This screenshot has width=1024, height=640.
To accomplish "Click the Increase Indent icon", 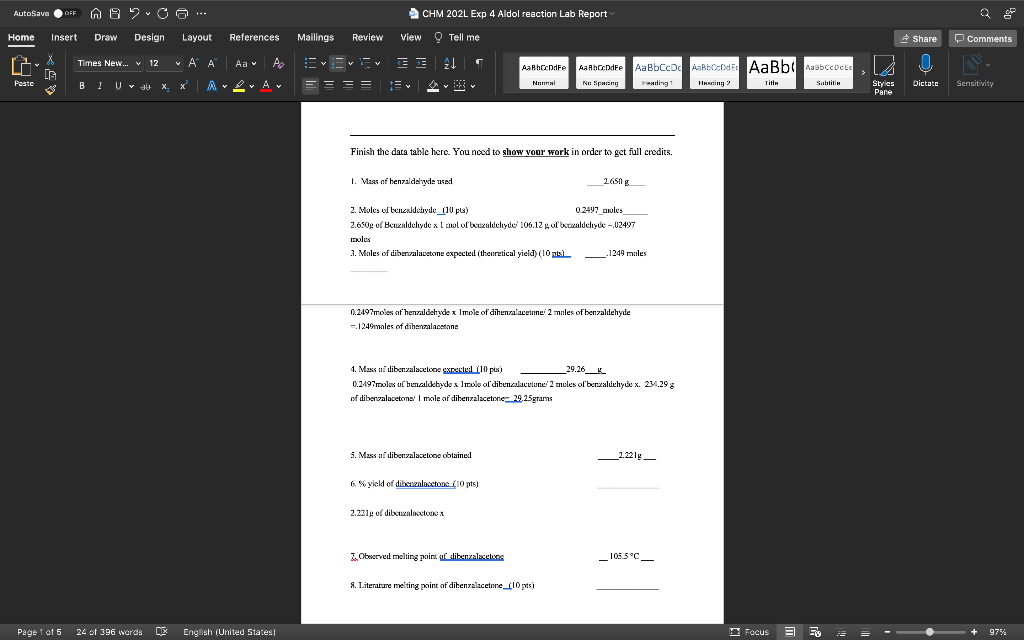I will click(x=420, y=63).
